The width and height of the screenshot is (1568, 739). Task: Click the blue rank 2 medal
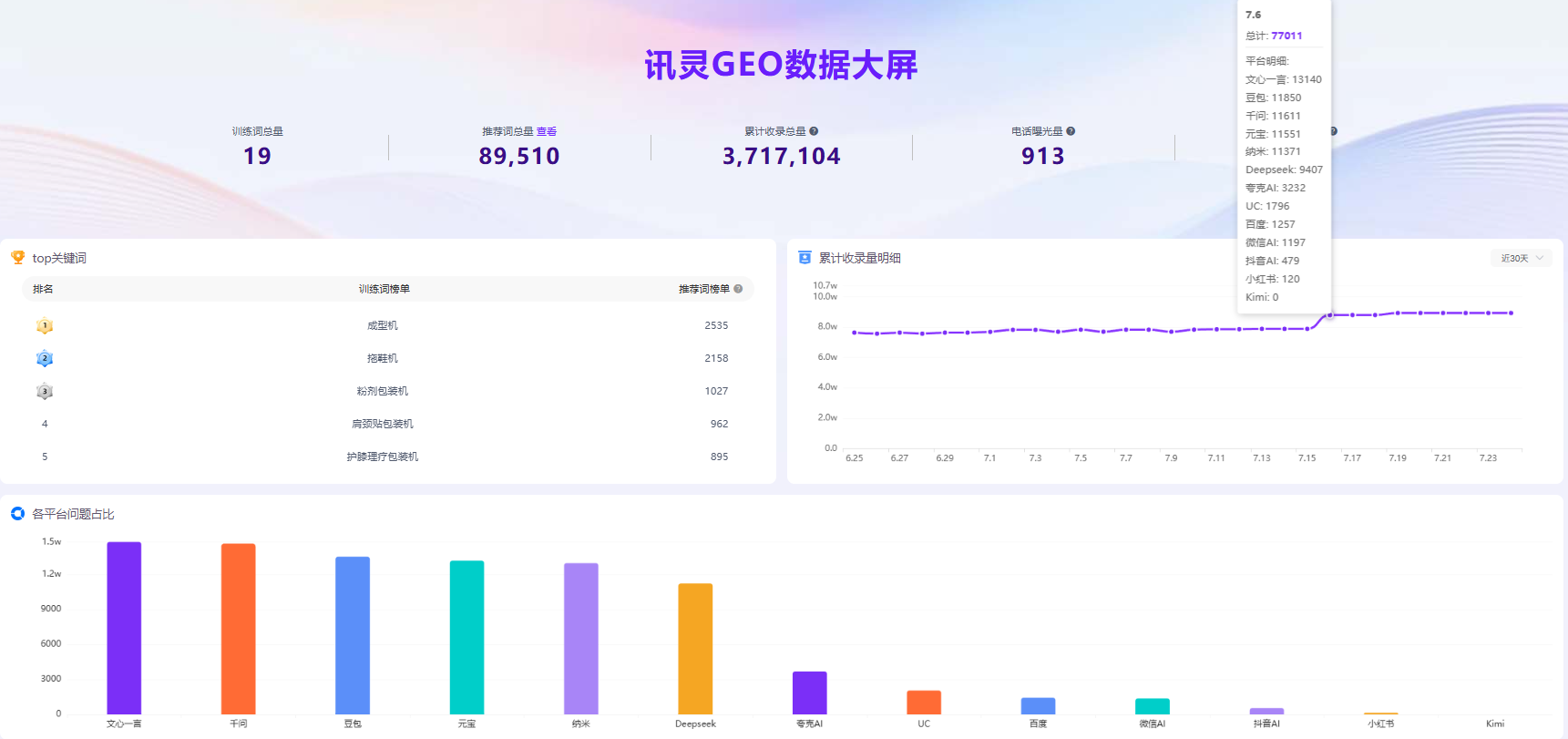[45, 358]
